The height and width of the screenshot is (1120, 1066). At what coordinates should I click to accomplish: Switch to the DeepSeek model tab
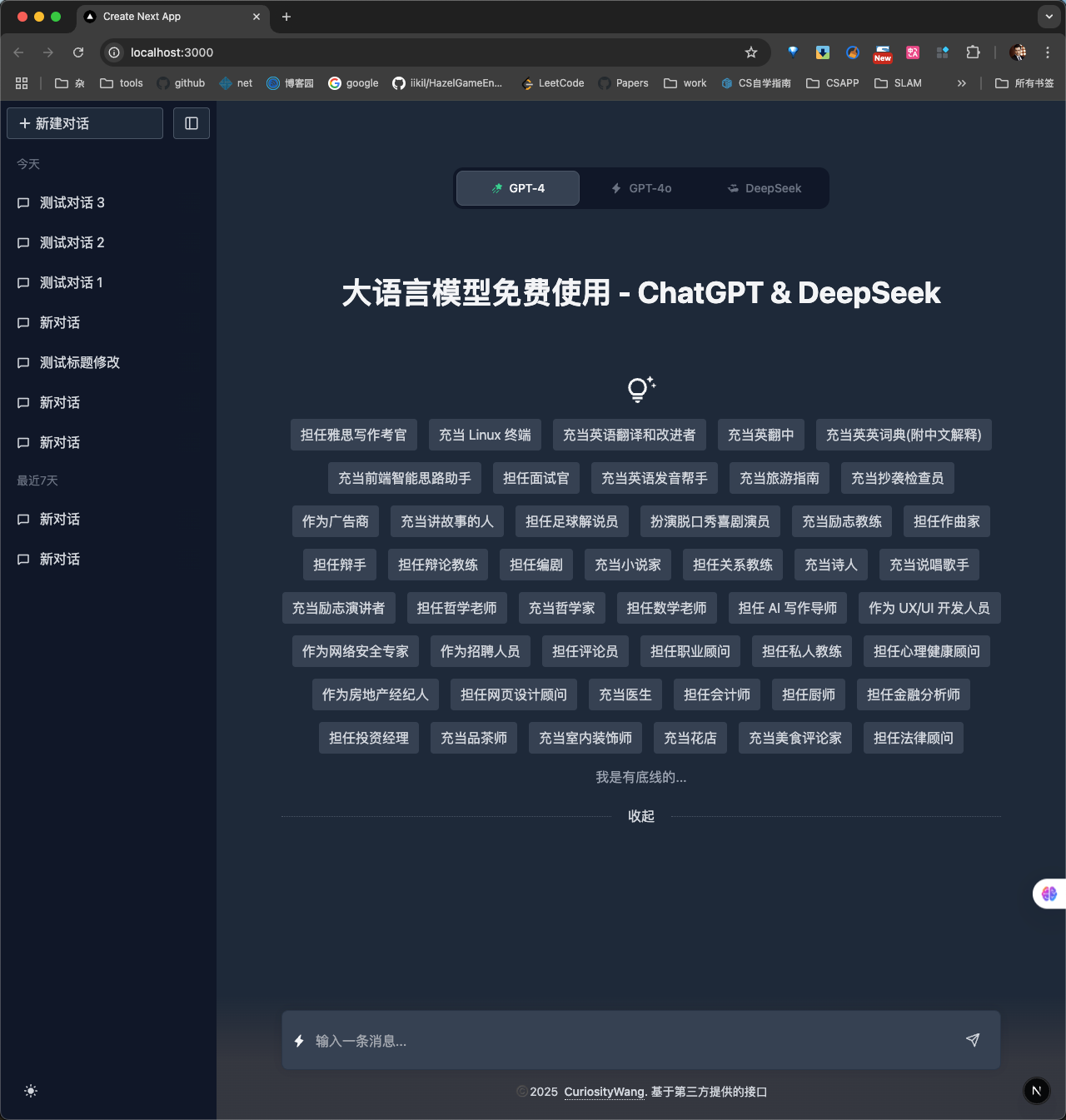pos(765,188)
